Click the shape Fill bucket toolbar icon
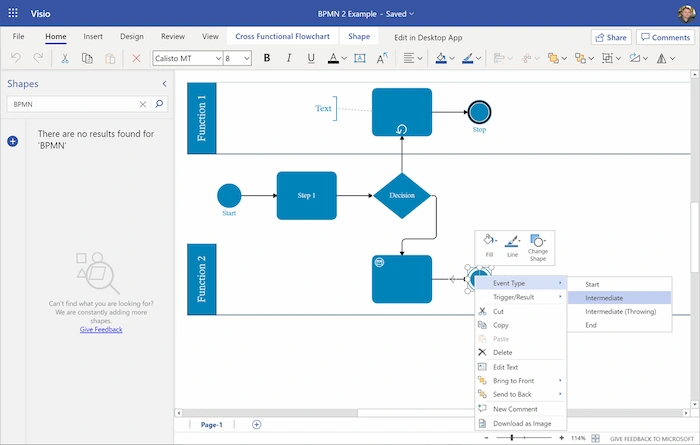 pos(441,58)
